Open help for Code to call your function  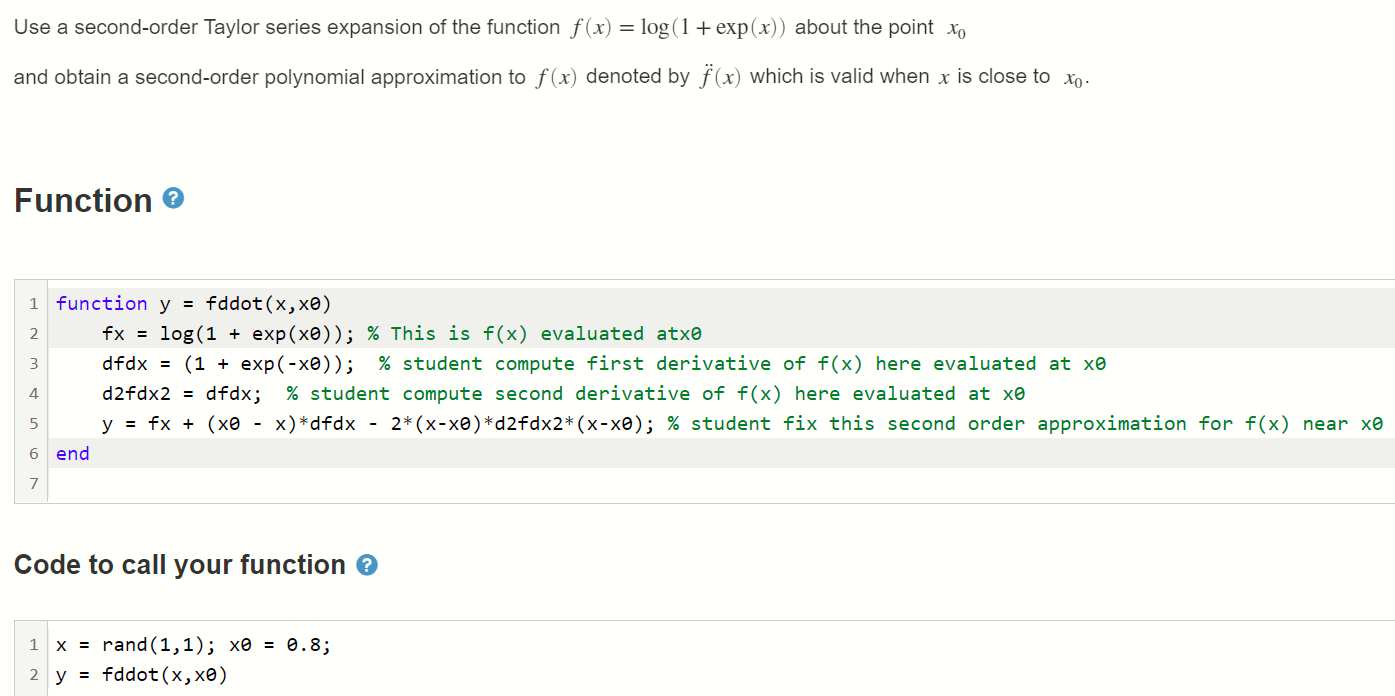coord(367,564)
